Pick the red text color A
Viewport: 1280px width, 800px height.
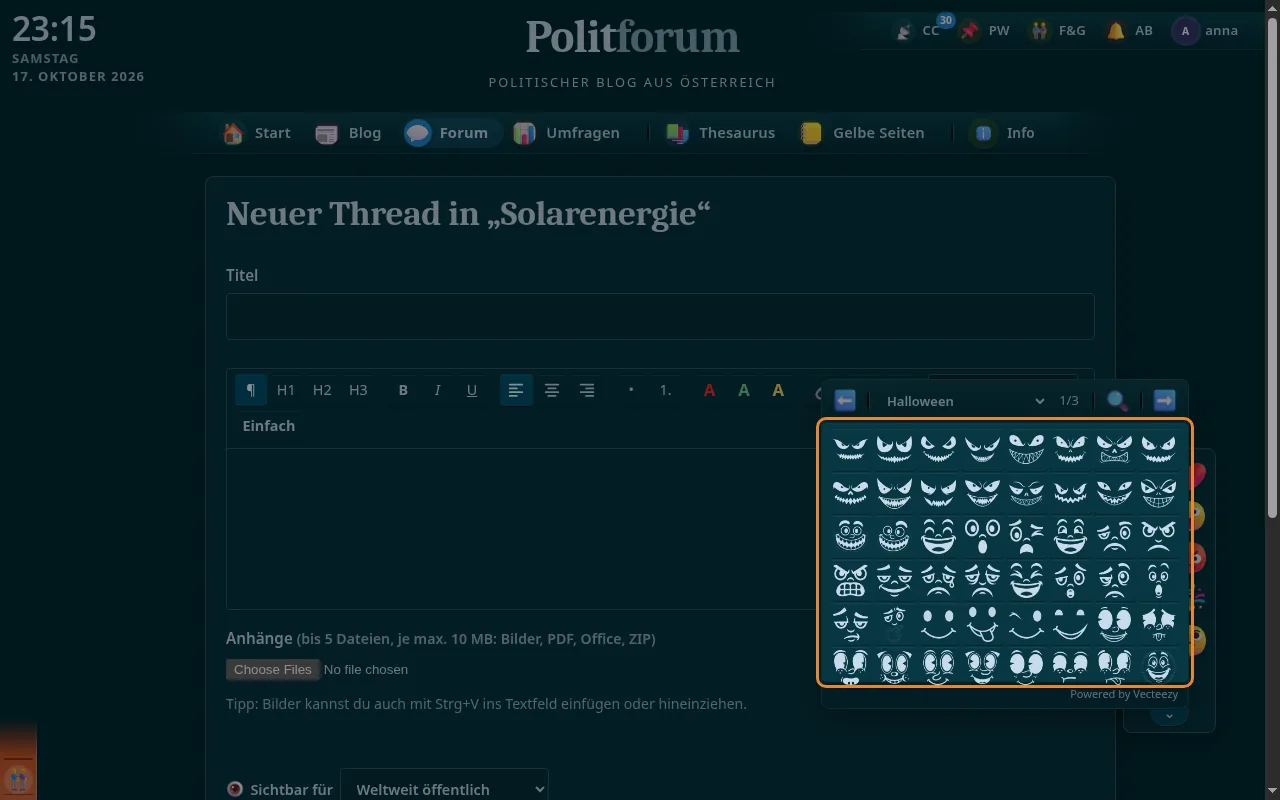pos(709,390)
